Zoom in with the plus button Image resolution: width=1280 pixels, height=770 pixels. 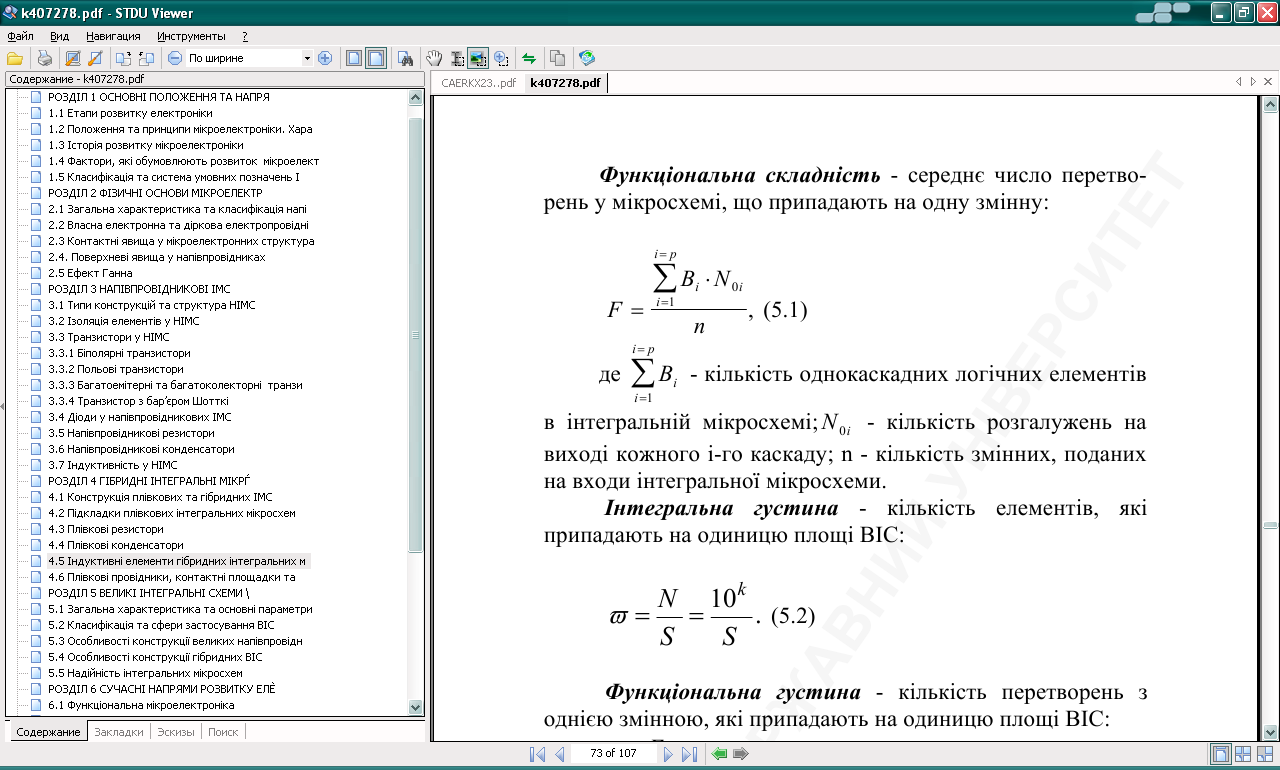[324, 58]
